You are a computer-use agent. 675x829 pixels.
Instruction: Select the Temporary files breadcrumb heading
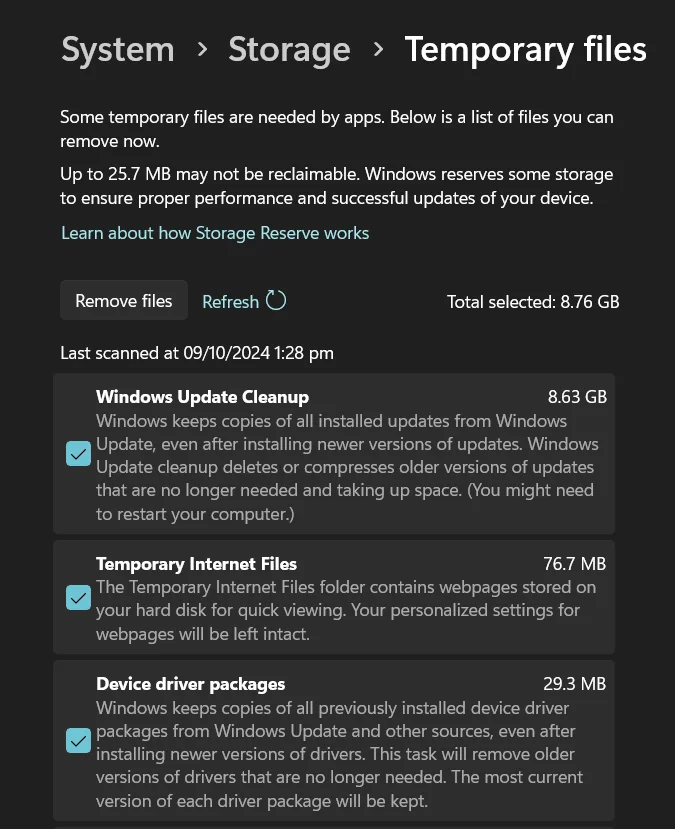pyautogui.click(x=525, y=49)
